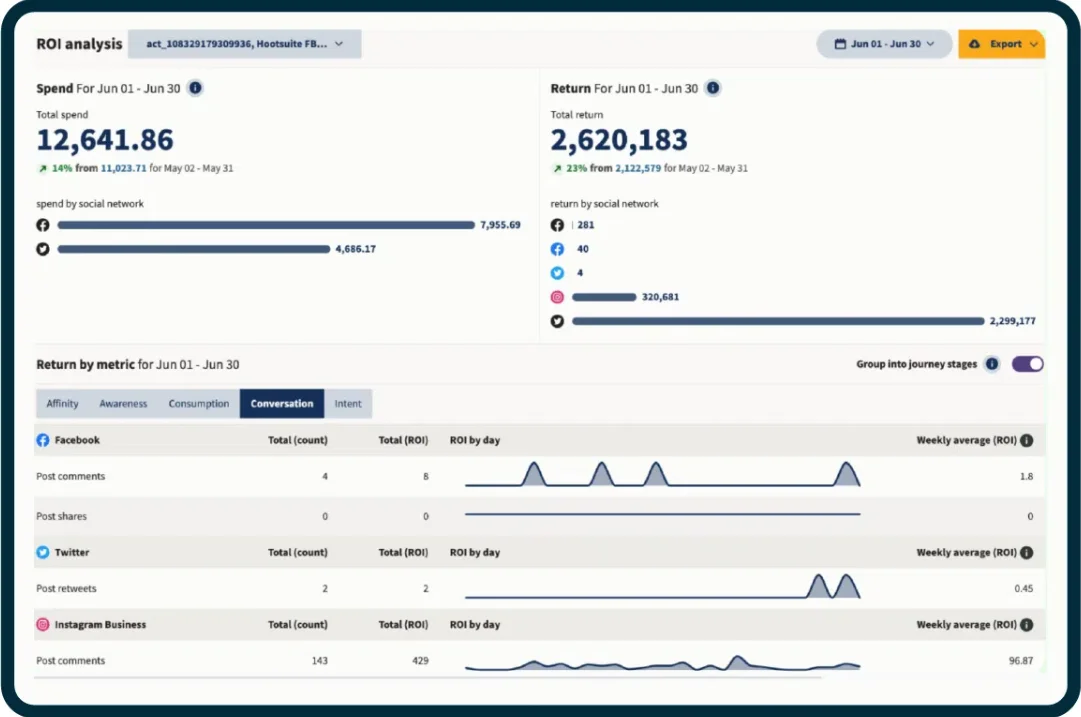
Task: Click the Twitter icon under spend by social network
Action: click(42, 249)
